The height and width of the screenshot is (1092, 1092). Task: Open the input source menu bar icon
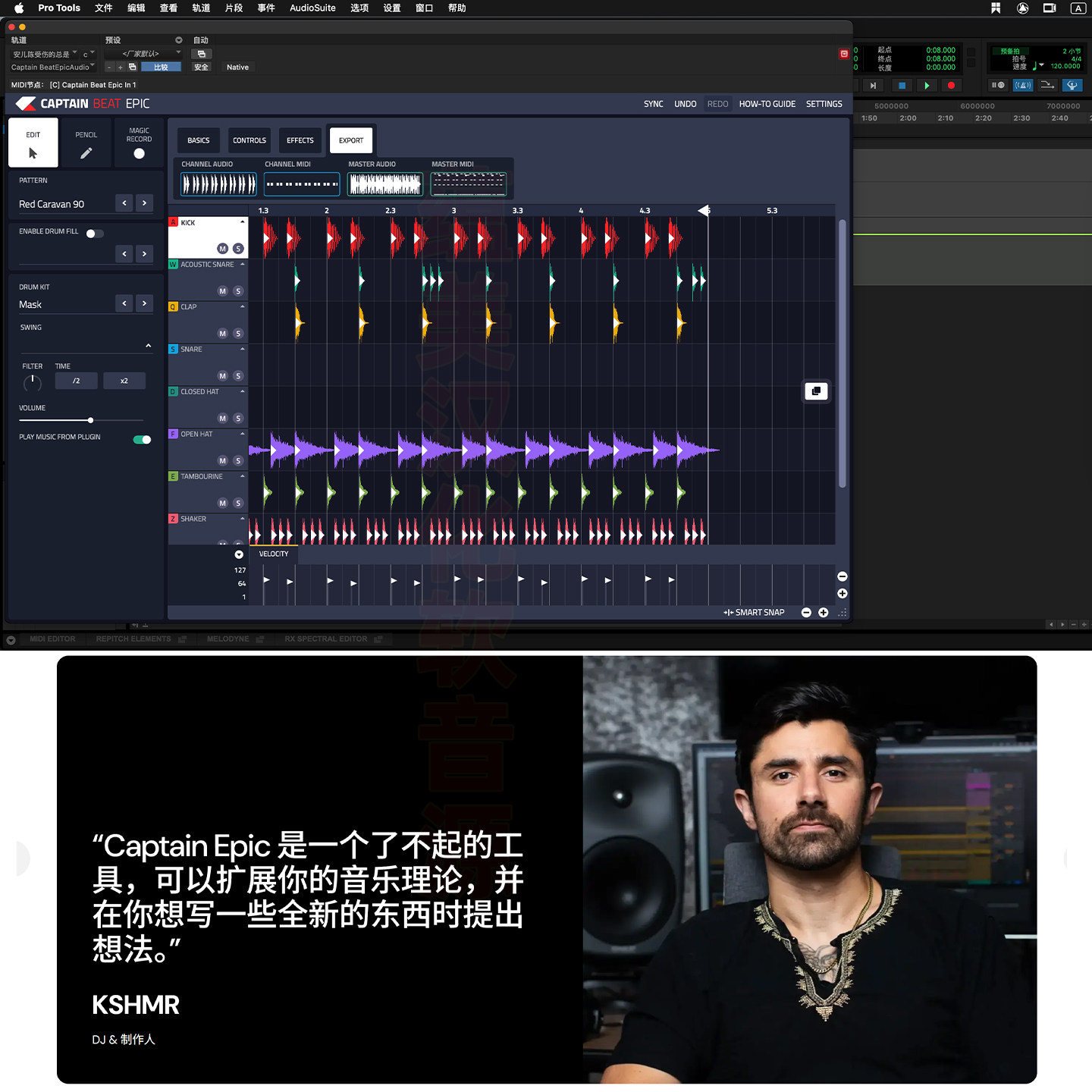pos(1078,8)
